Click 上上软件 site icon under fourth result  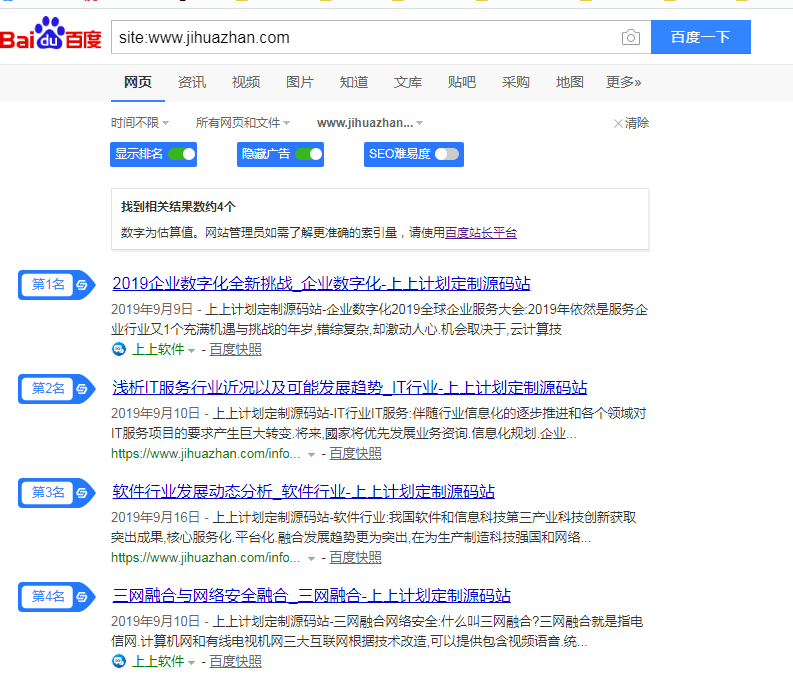(119, 661)
